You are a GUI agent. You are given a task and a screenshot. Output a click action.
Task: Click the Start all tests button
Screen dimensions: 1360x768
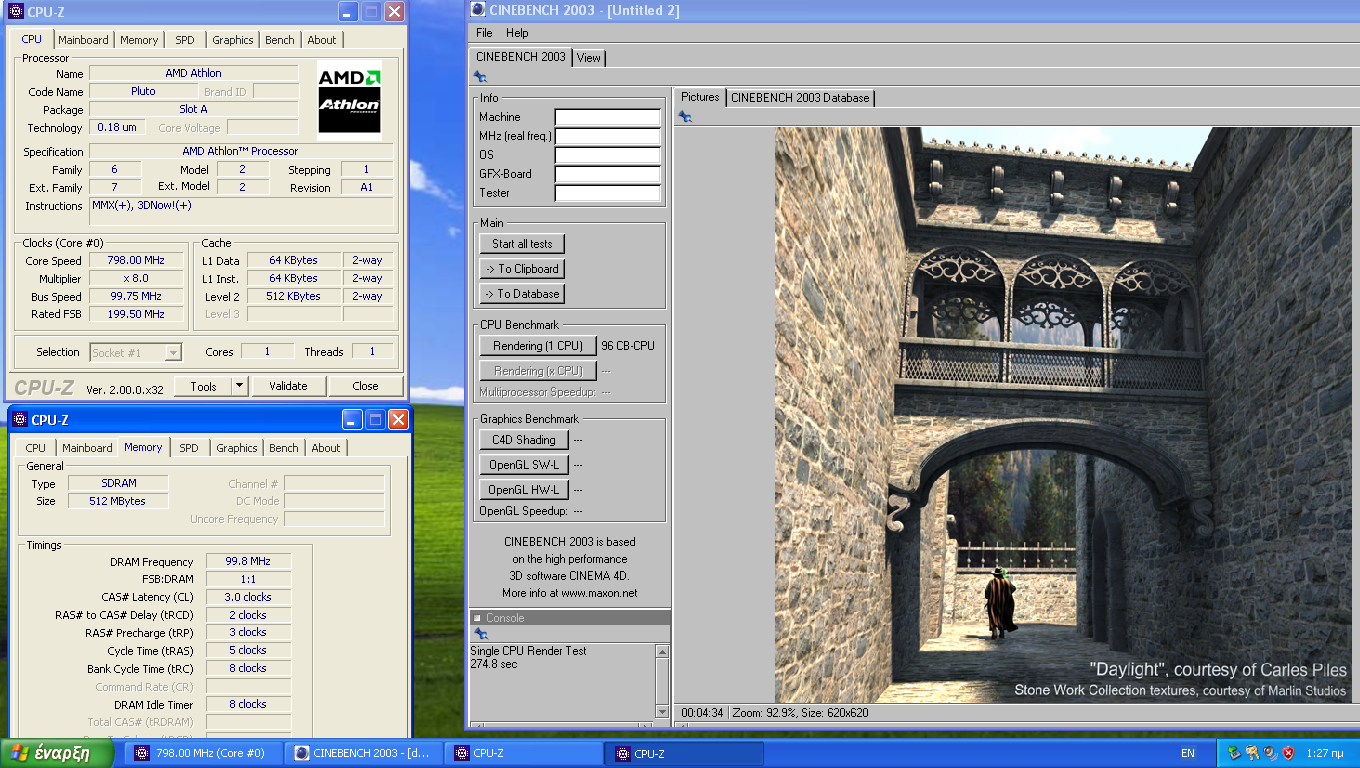tap(522, 244)
